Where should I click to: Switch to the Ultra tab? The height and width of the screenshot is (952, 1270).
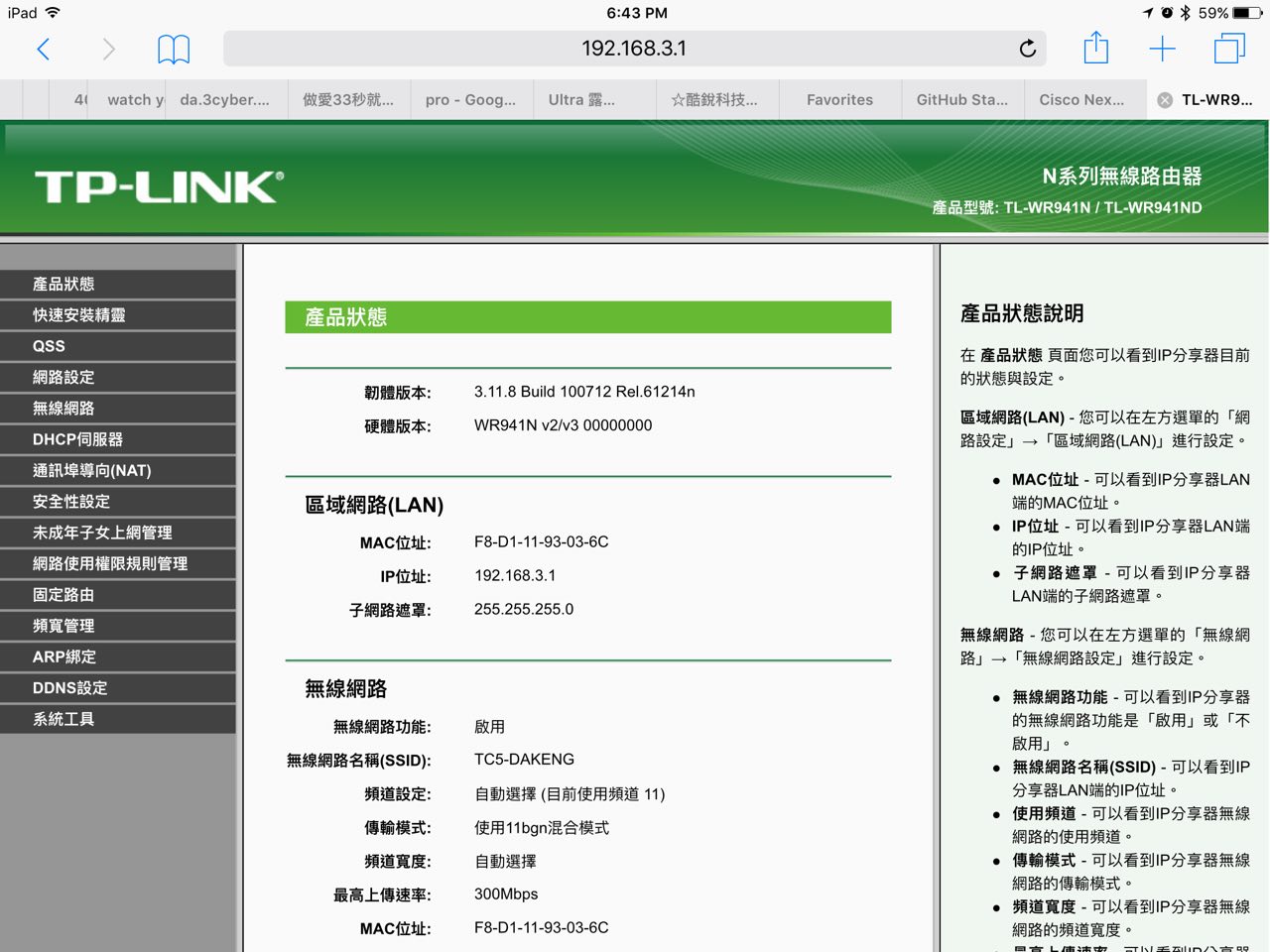click(594, 100)
